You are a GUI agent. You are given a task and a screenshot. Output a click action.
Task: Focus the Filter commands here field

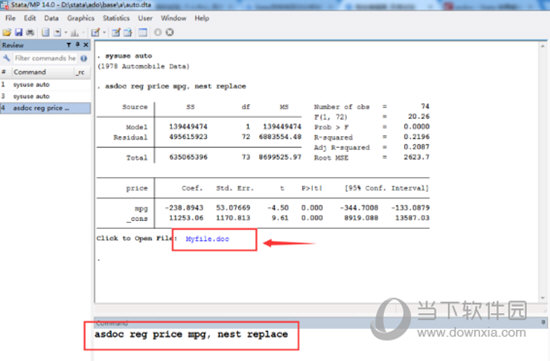click(45, 58)
